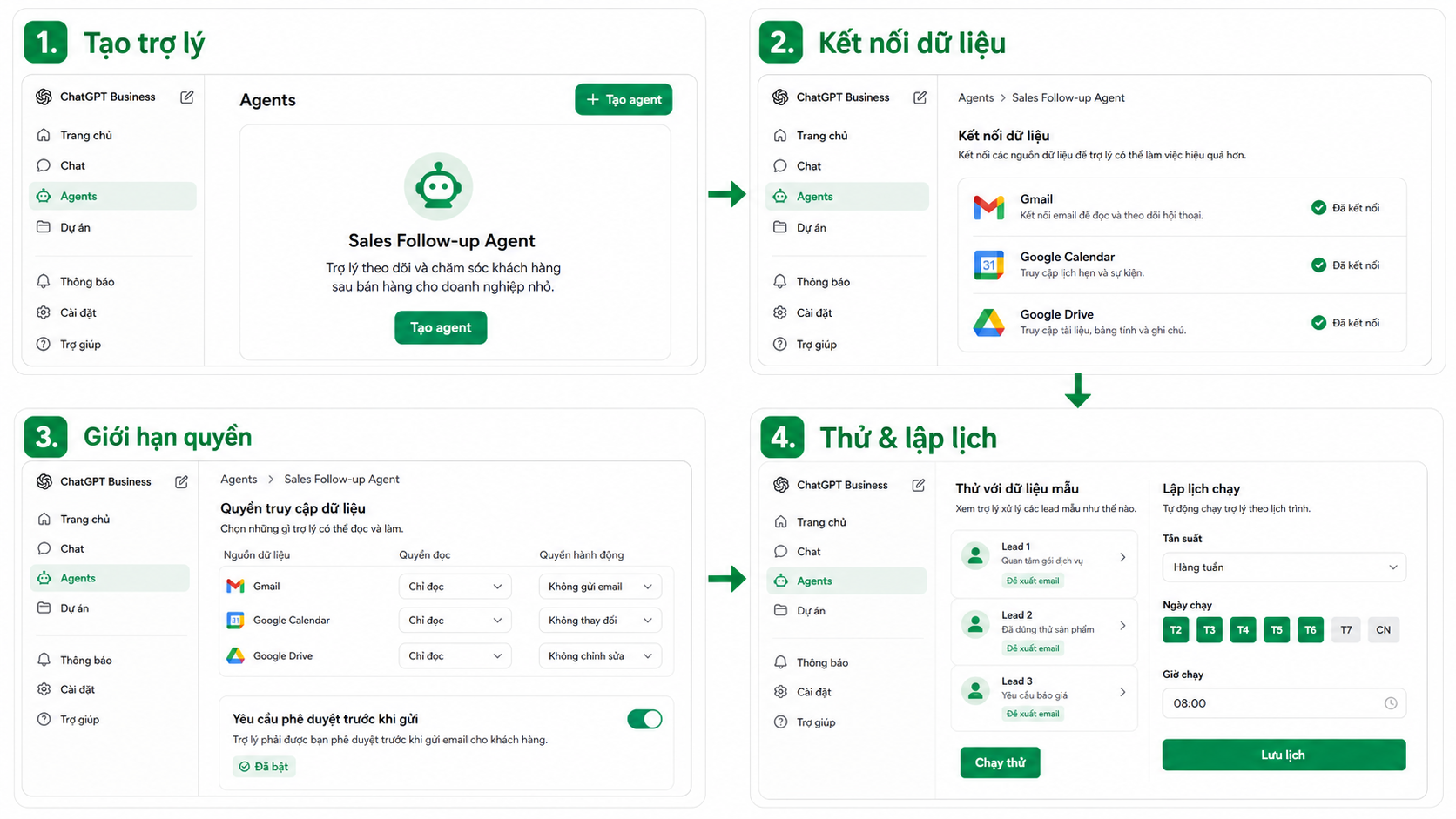
Task: Click the Lead 2 person avatar icon
Action: click(975, 623)
